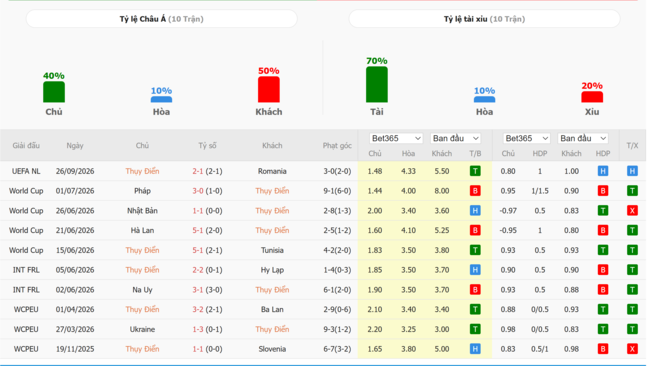Click the Nhật Bản team name

coord(142,211)
